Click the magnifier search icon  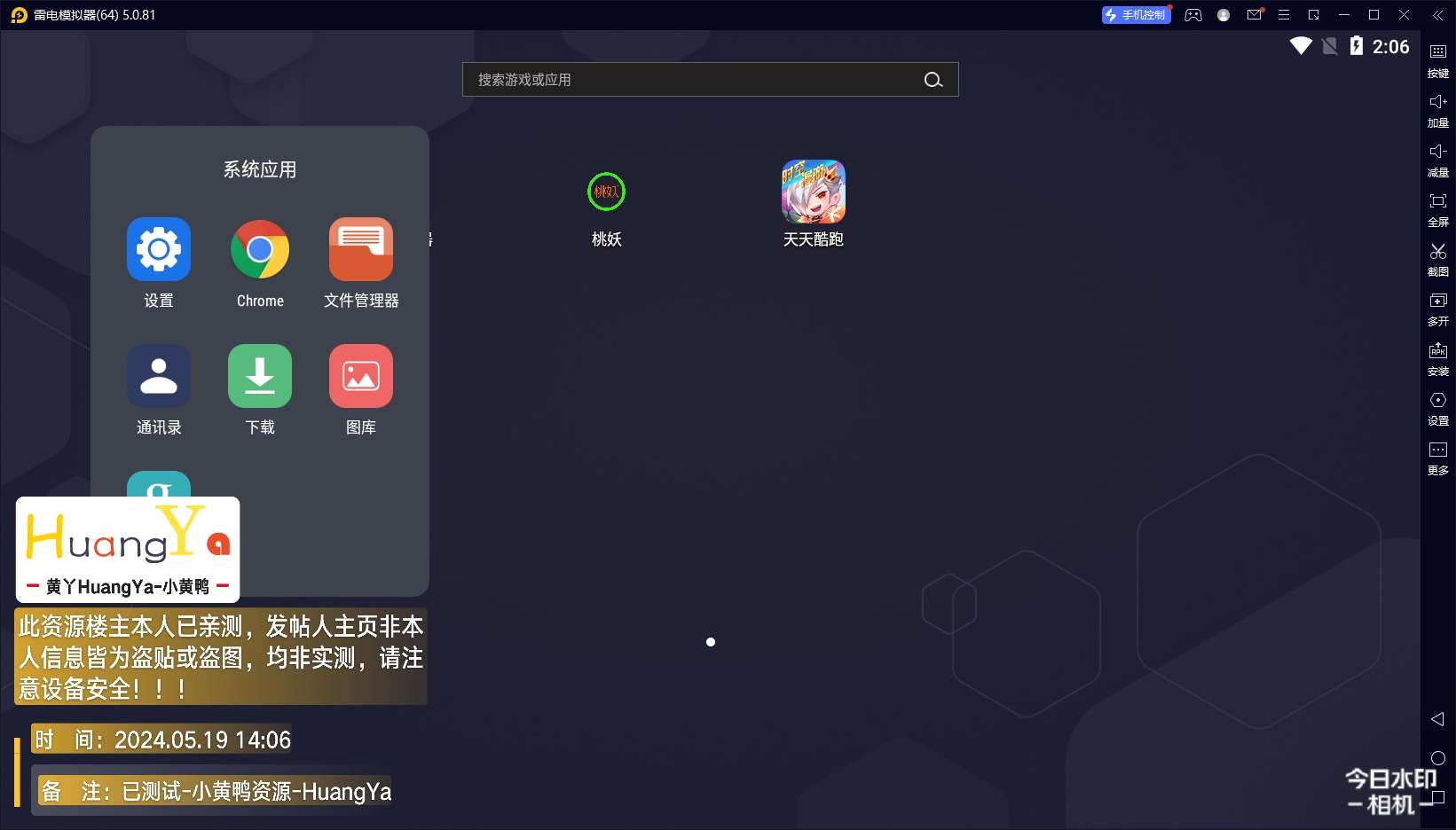tap(933, 80)
